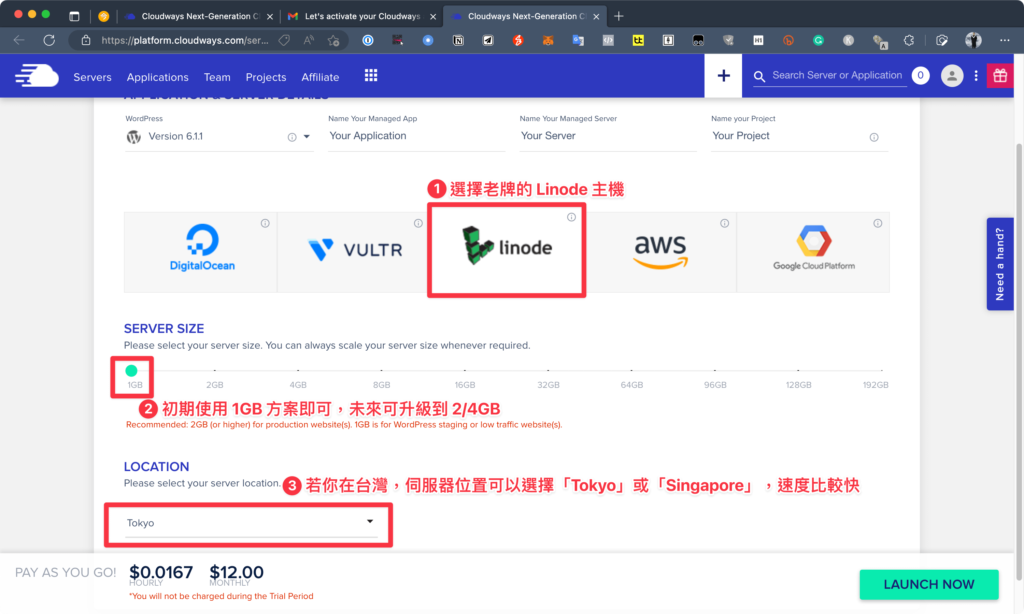This screenshot has height=614, width=1024.
Task: Click the Your Server name field
Action: 607,136
